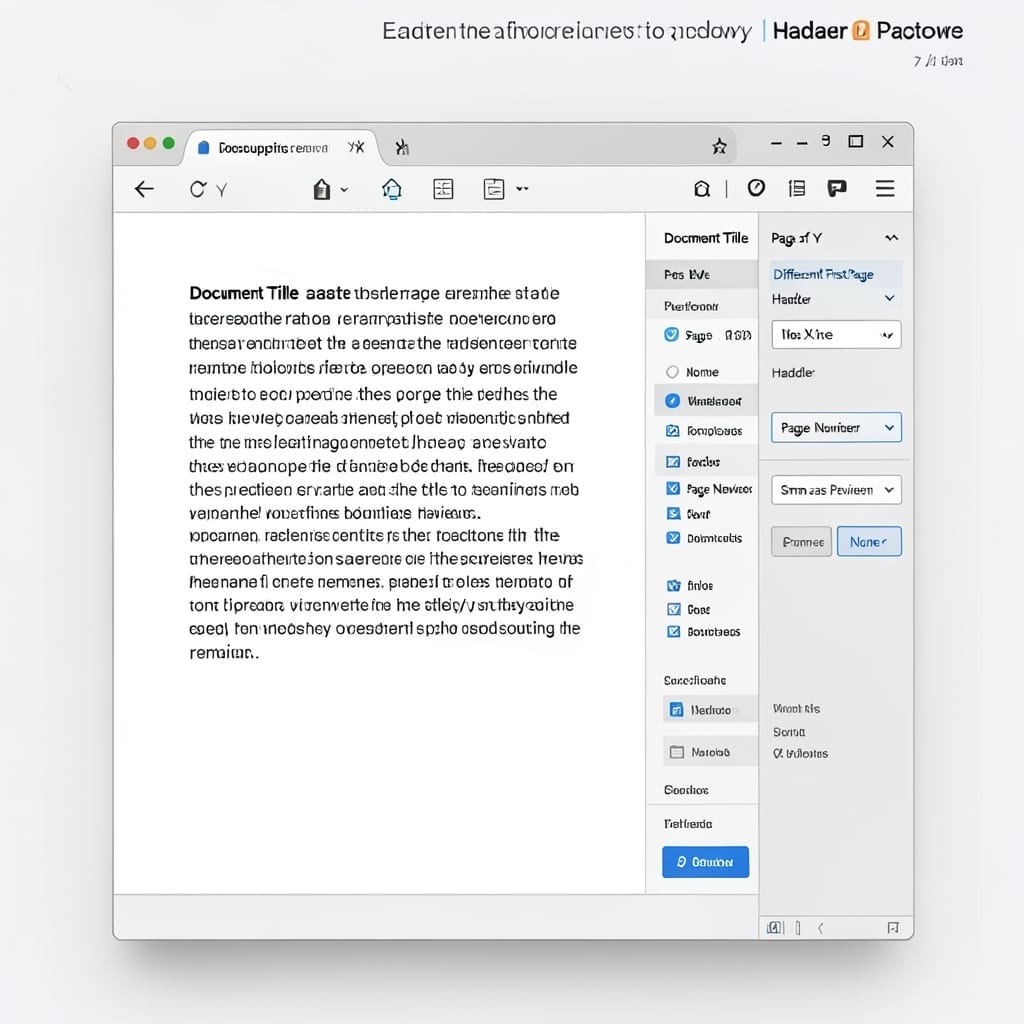Expand the 'Hadter' chevron
The image size is (1024, 1024).
pyautogui.click(x=889, y=298)
